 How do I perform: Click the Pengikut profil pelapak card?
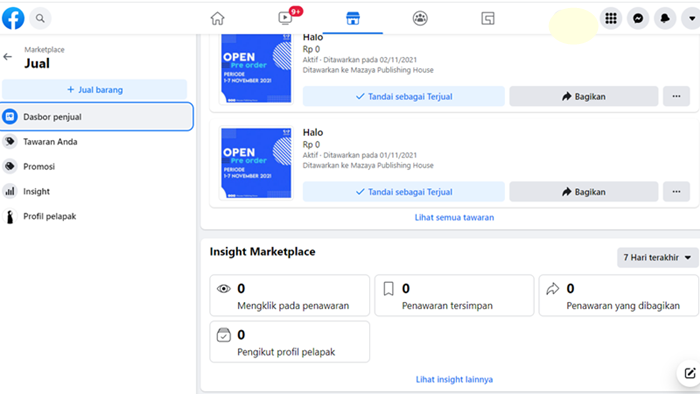coord(290,342)
